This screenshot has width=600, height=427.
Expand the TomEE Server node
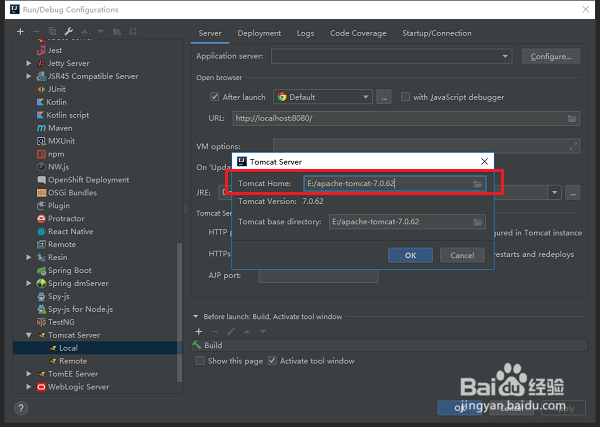(x=29, y=374)
